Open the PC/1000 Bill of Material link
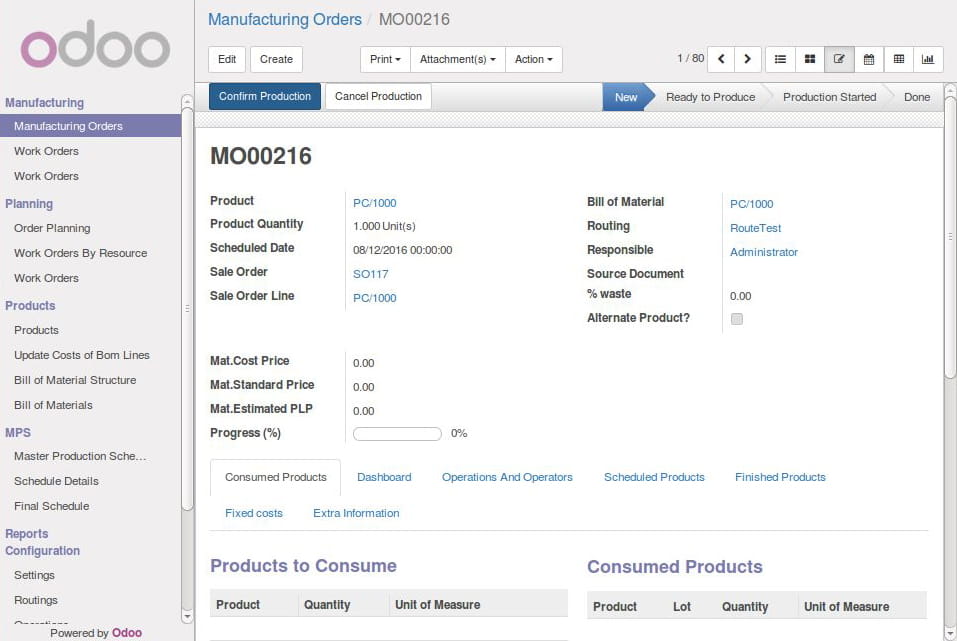Viewport: 957px width, 641px height. click(x=751, y=204)
